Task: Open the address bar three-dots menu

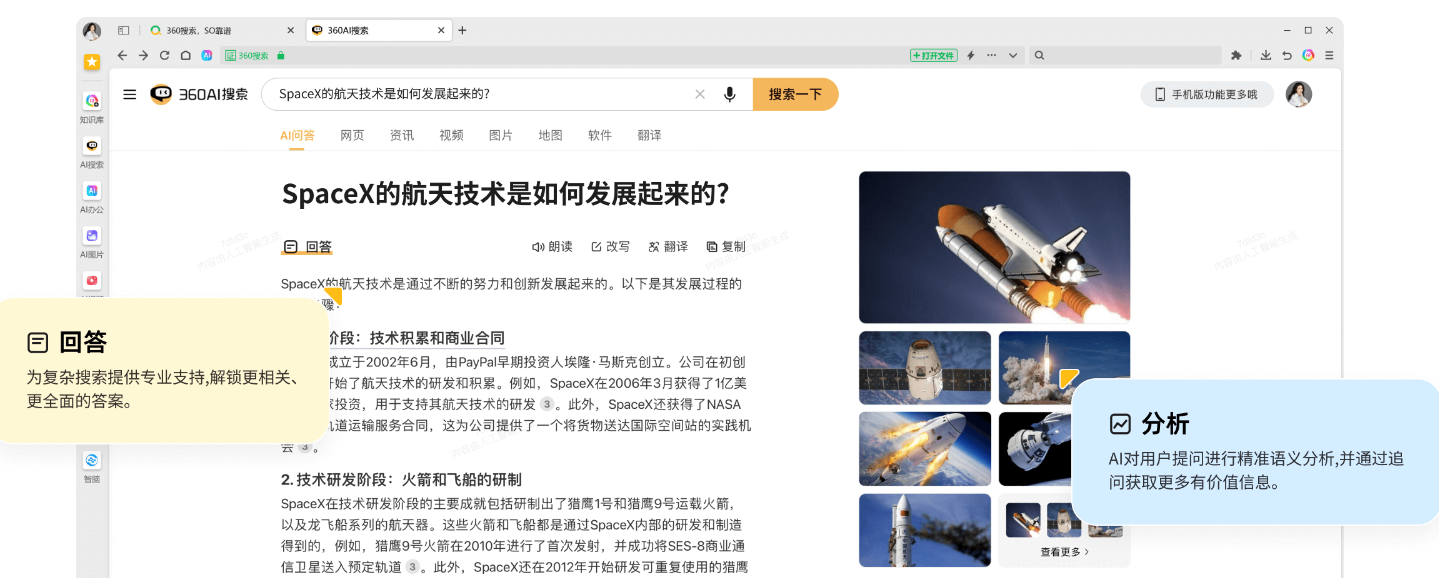Action: coord(991,55)
